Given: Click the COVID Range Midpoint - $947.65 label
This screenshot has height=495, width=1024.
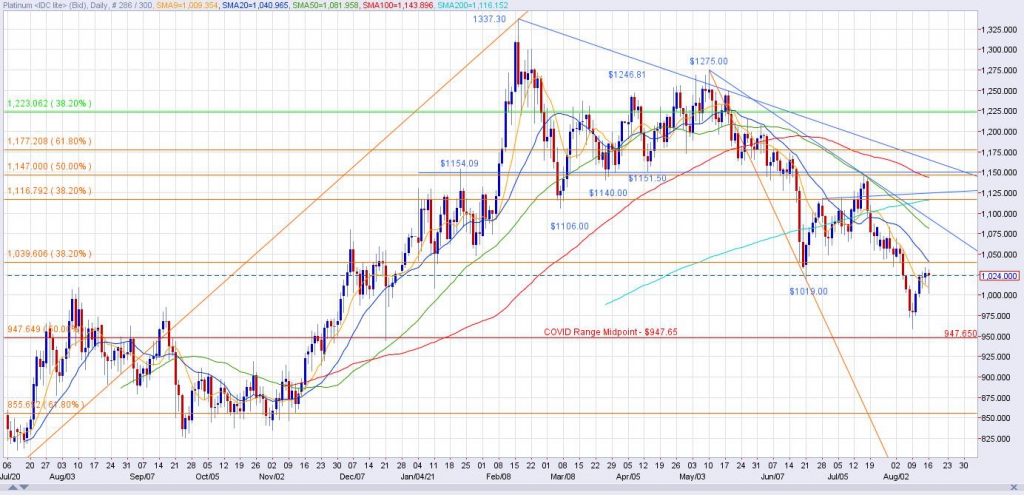Looking at the screenshot, I should pos(611,332).
